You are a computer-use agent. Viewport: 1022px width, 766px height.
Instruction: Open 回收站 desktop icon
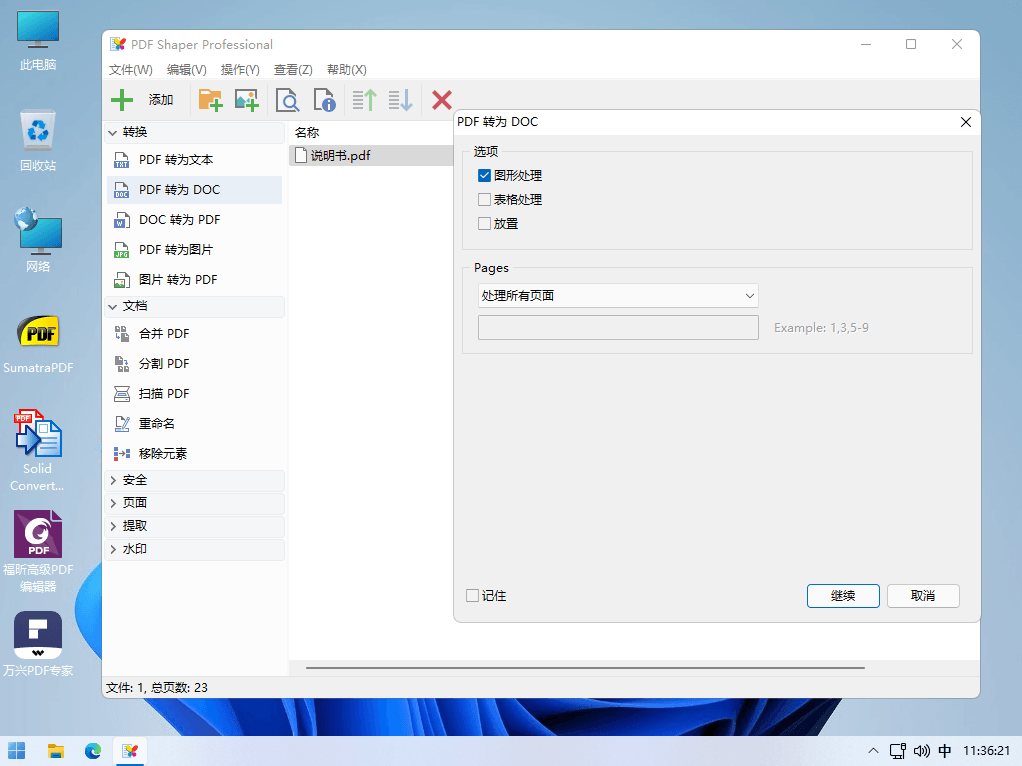click(x=38, y=140)
